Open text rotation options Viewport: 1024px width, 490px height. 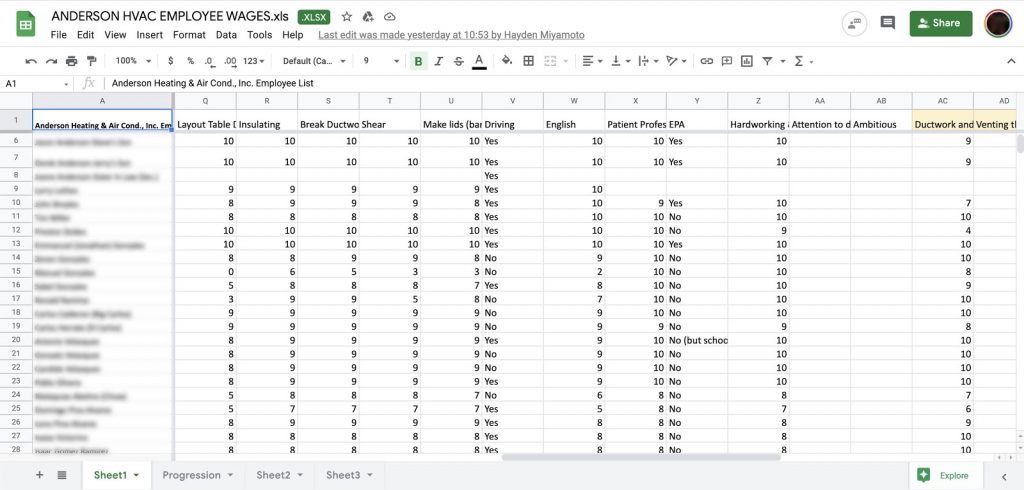click(x=675, y=61)
